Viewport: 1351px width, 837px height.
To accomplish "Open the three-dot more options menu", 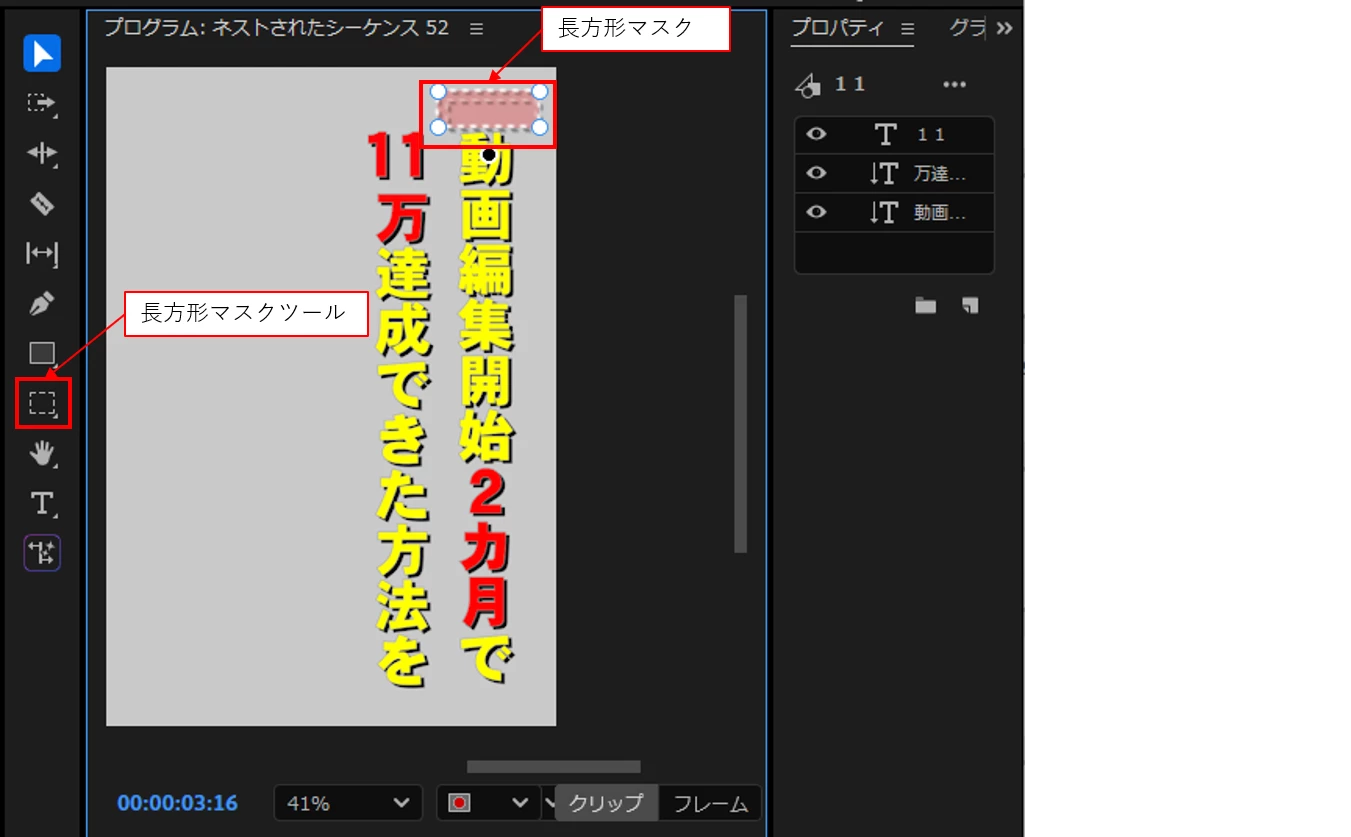I will pyautogui.click(x=955, y=85).
